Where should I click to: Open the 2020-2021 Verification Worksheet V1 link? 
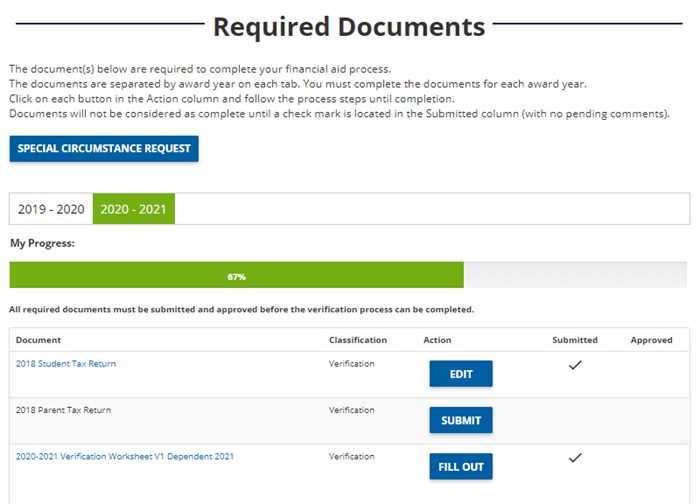[125, 456]
